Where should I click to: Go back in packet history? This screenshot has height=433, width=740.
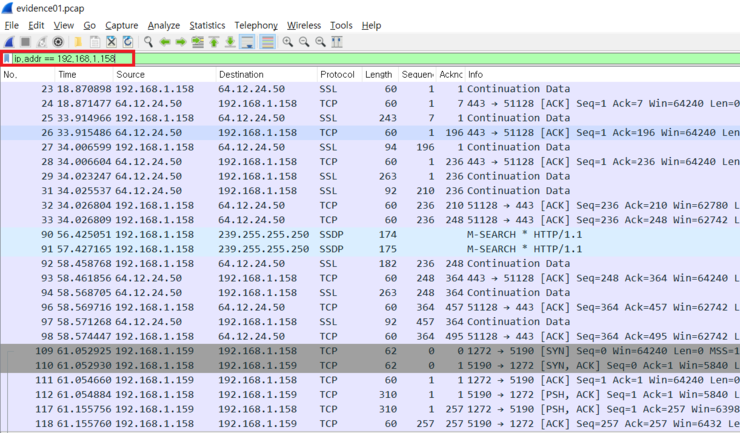(165, 42)
